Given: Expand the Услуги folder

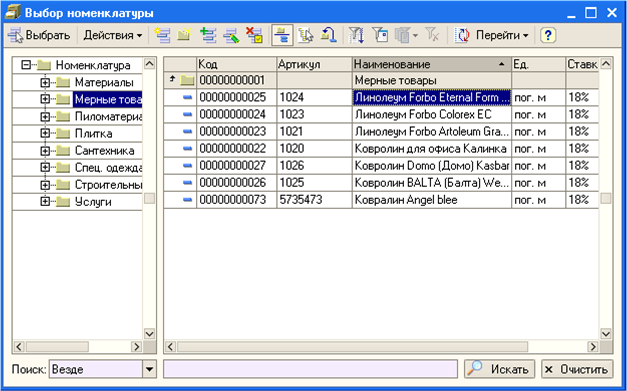Looking at the screenshot, I should pos(45,202).
